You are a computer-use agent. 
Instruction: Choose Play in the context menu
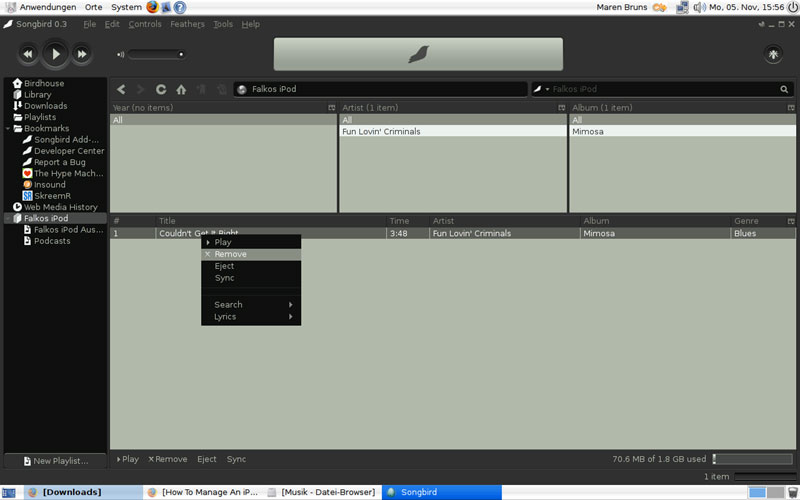pyautogui.click(x=251, y=242)
